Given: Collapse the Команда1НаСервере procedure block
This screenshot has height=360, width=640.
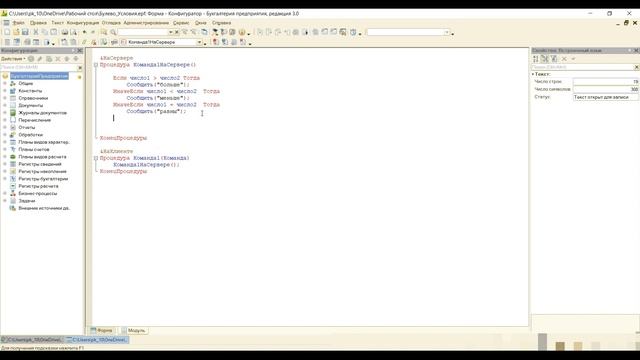Looking at the screenshot, I should pos(96,65).
